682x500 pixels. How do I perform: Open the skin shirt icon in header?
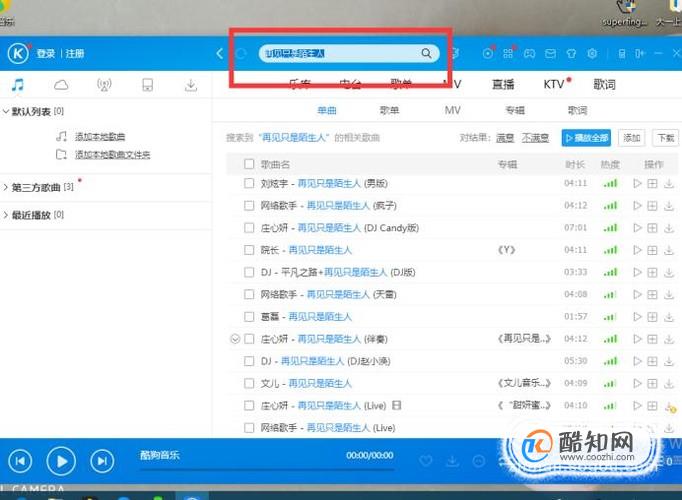[x=571, y=53]
